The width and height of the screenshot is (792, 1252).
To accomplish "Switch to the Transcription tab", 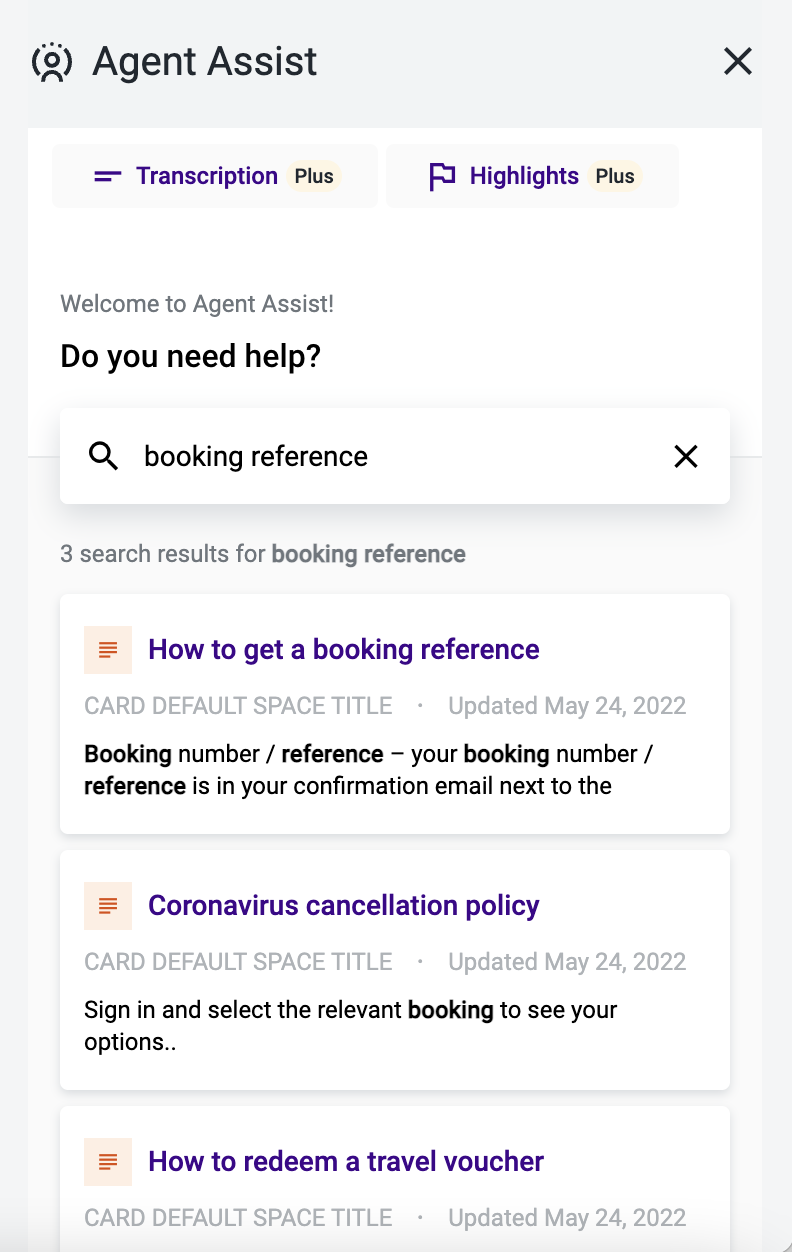I will tap(207, 175).
